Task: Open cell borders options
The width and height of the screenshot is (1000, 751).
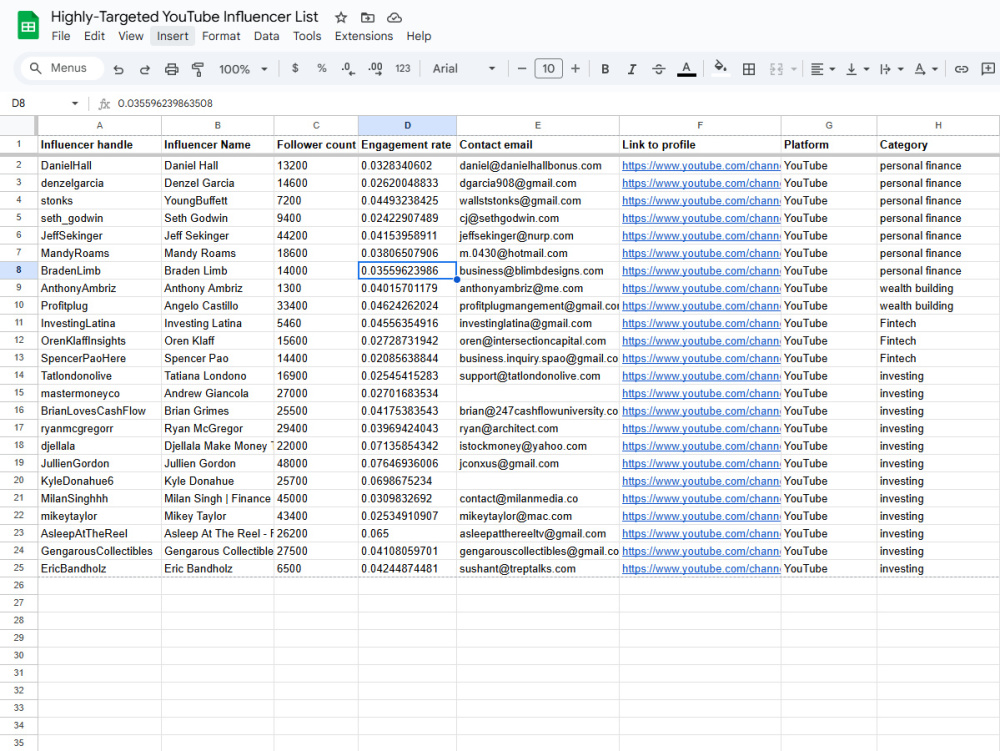Action: click(x=749, y=69)
